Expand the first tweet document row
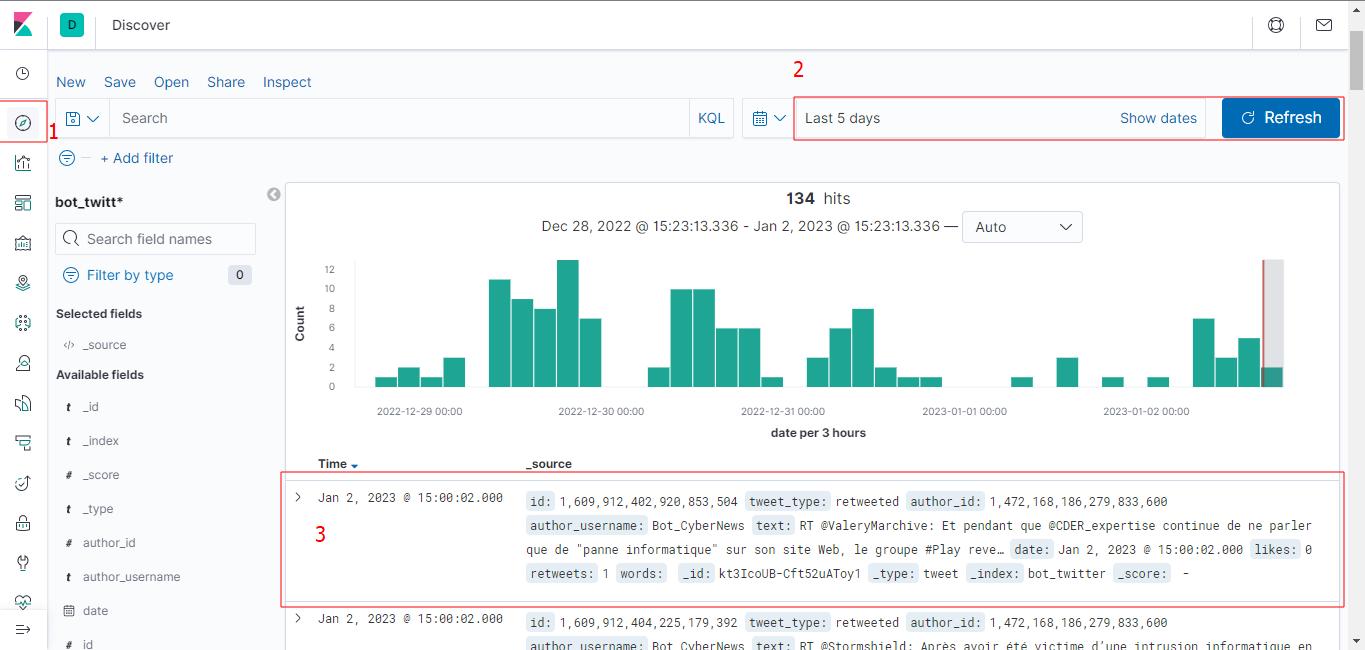 pos(298,497)
